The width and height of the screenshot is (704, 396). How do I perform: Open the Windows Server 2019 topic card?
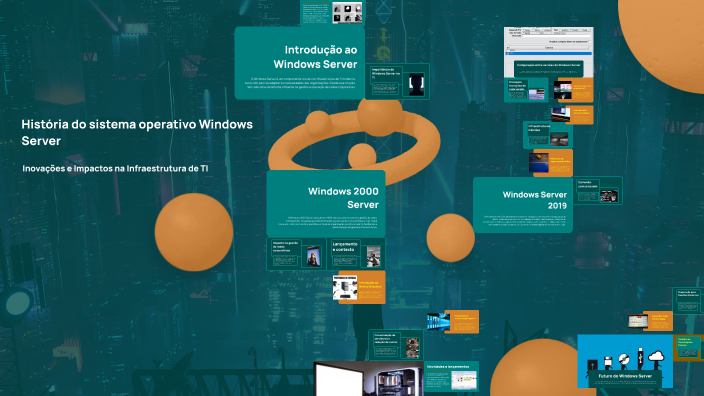pos(523,205)
